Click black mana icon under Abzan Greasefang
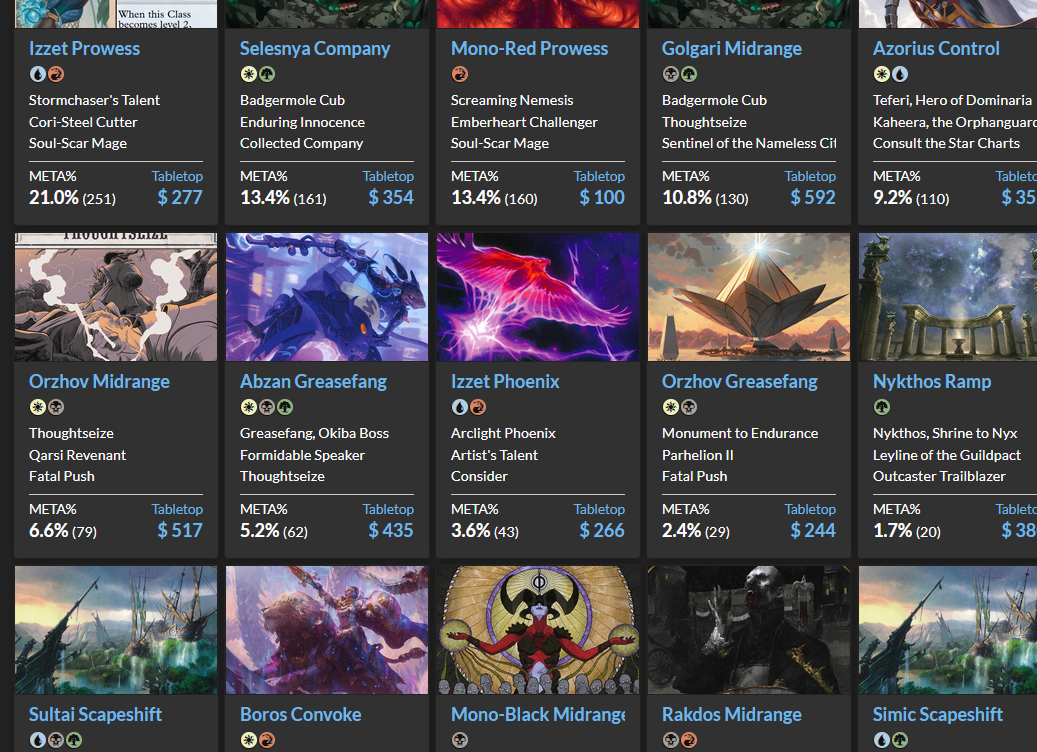1037x752 pixels. [267, 407]
